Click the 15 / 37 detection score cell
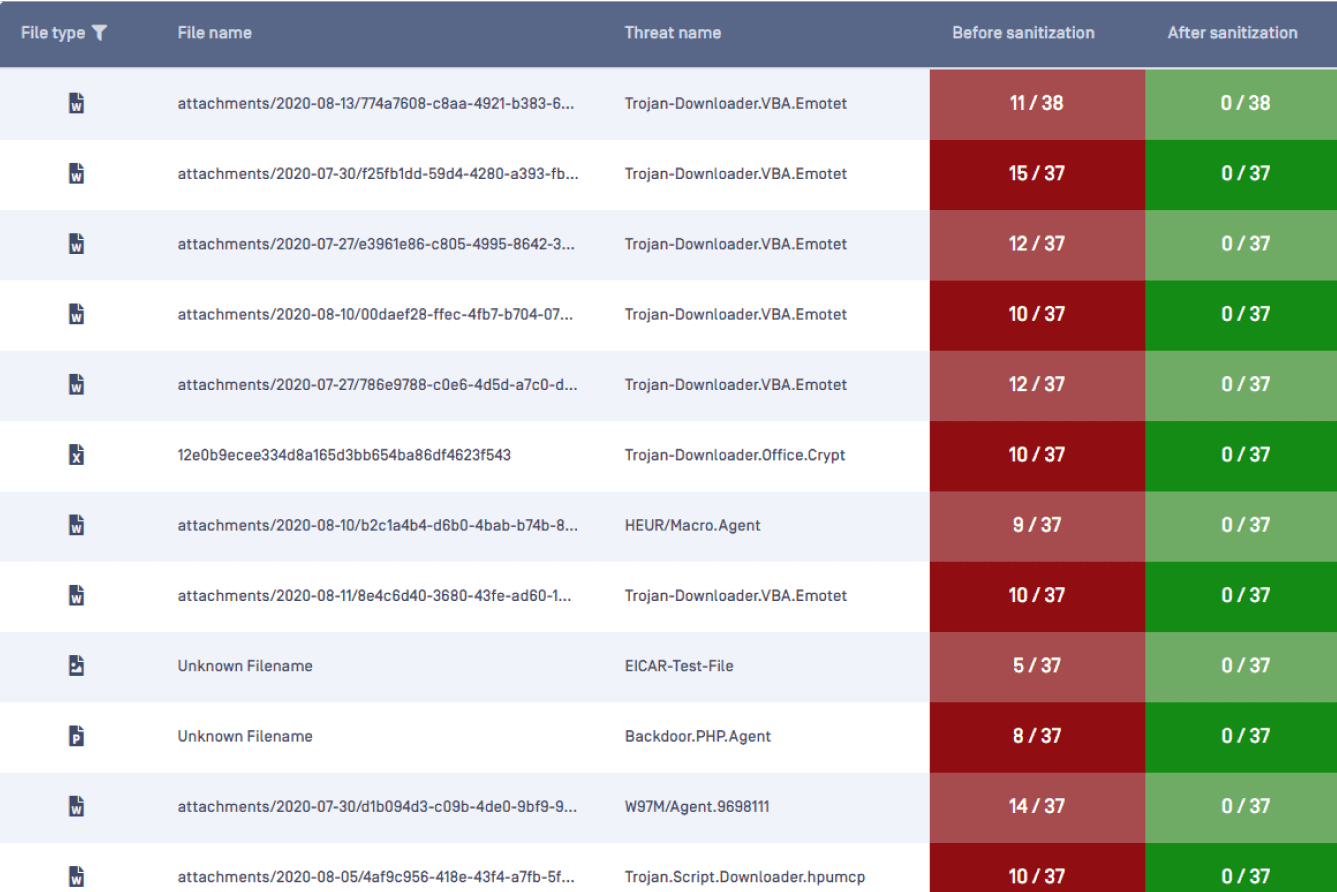Screen dimensions: 1337x892 coord(1036,174)
